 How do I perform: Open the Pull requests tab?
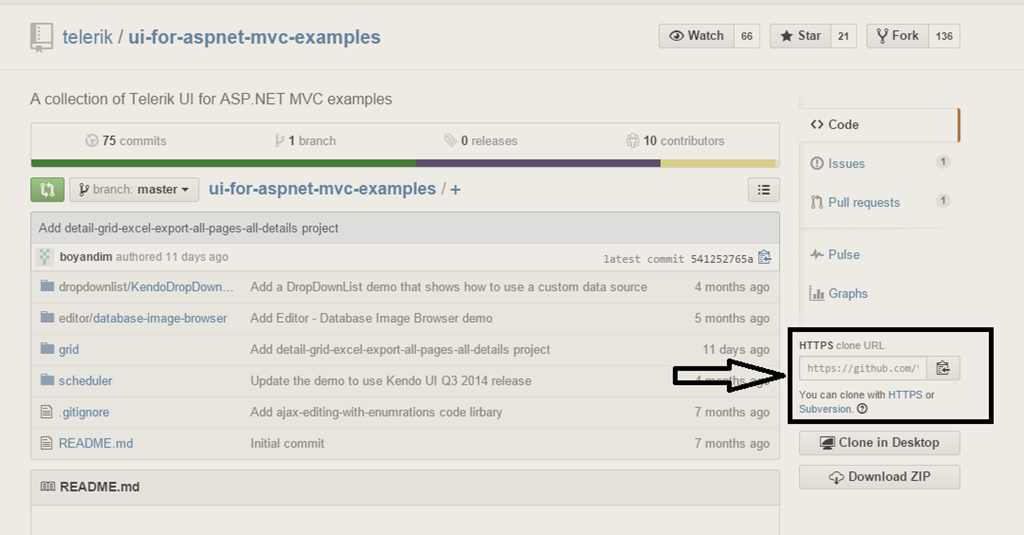coord(863,203)
